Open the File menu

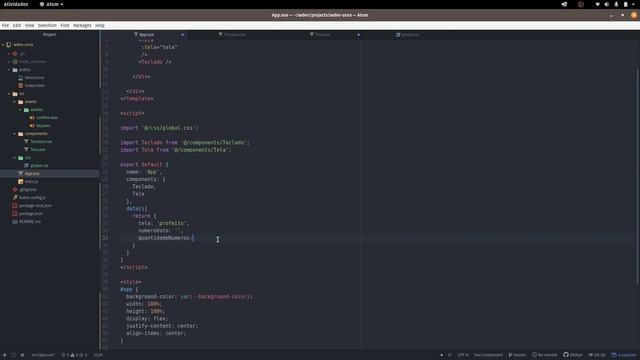click(x=5, y=25)
